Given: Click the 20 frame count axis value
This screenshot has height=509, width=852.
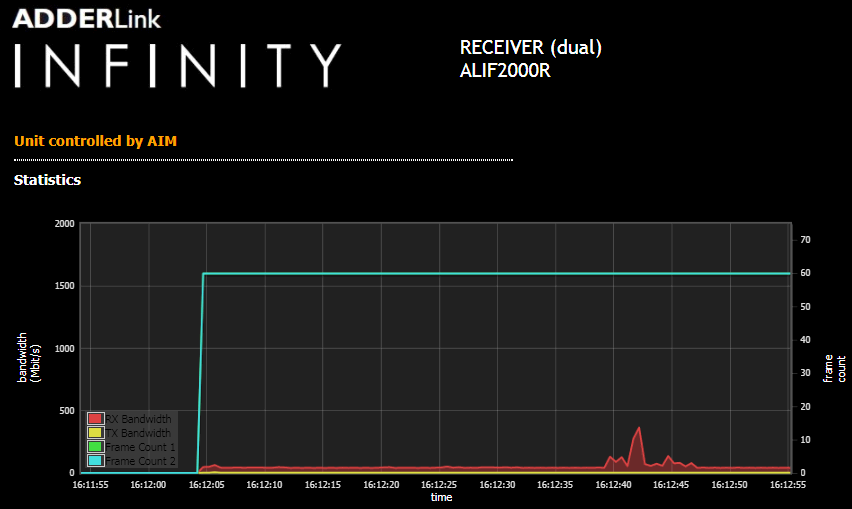Looking at the screenshot, I should [805, 407].
